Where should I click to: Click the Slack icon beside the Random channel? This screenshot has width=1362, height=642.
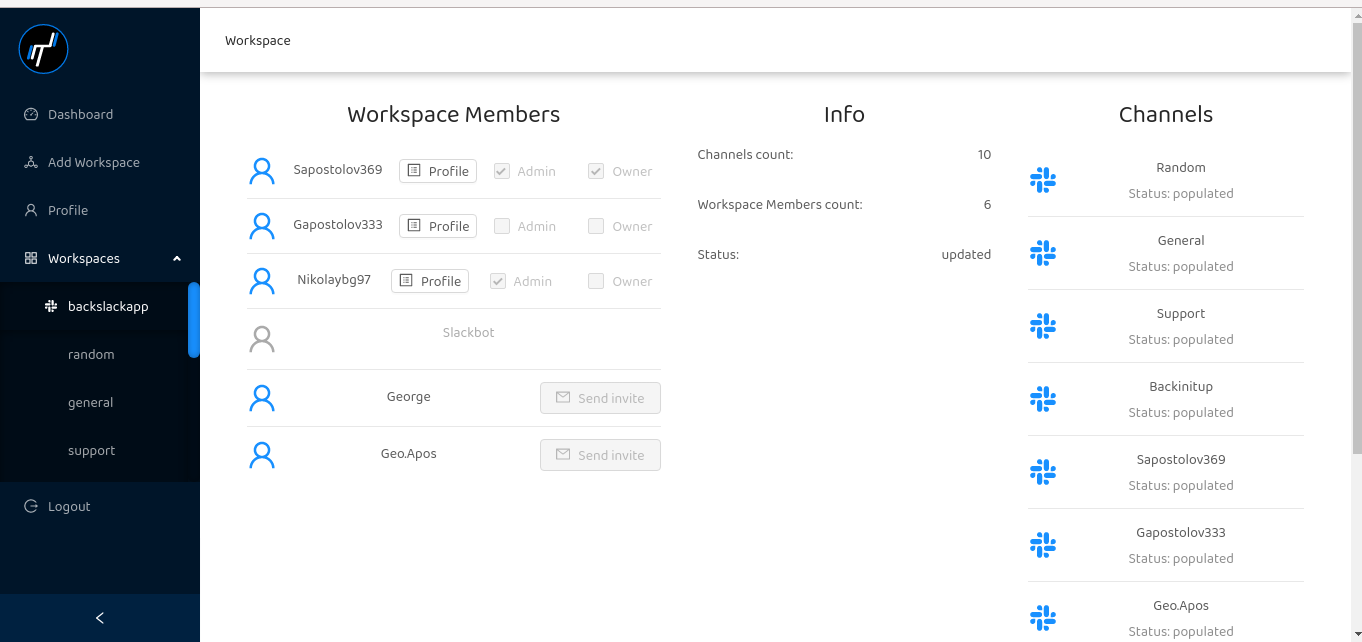pos(1043,180)
